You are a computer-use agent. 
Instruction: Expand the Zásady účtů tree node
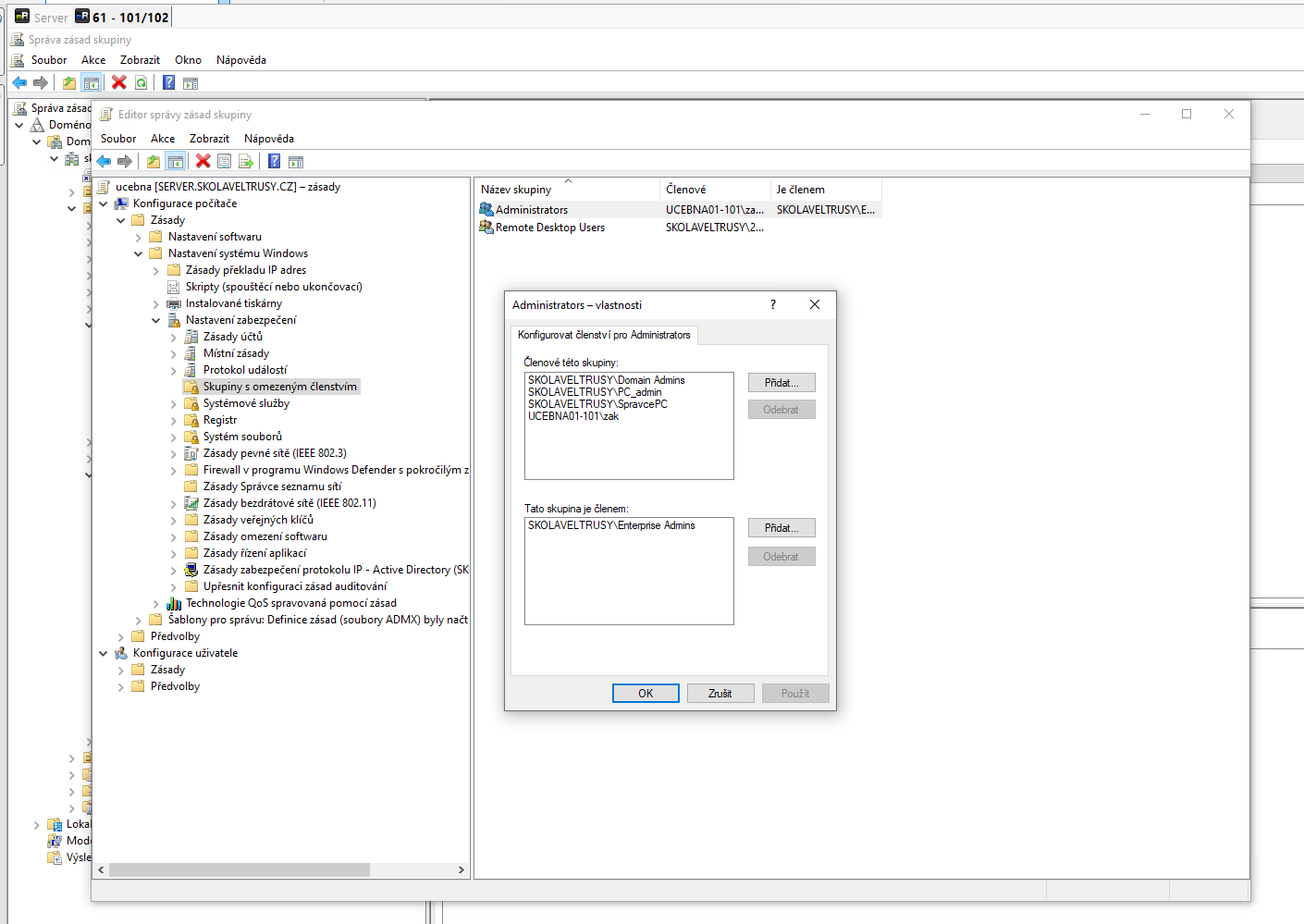173,338
